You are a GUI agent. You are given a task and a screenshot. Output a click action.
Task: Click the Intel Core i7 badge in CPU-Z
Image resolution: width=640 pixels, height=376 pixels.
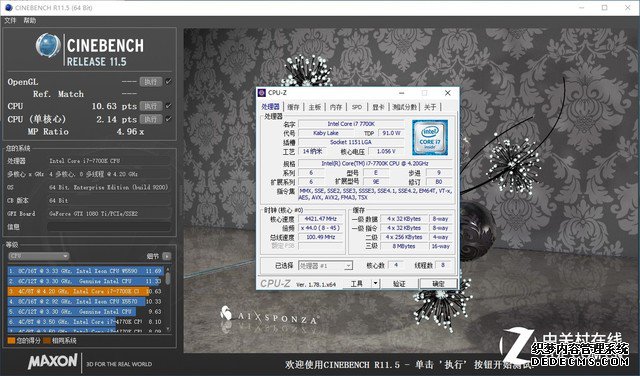[430, 137]
